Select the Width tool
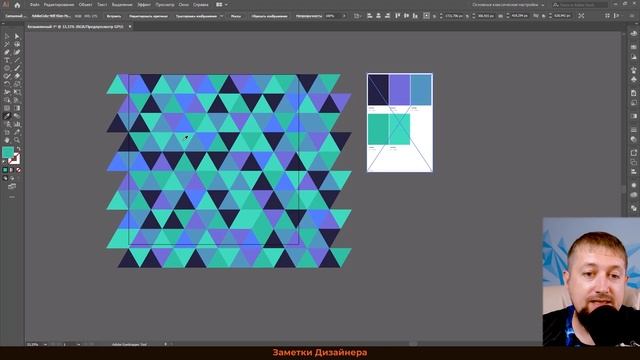This screenshot has width=640, height=360. pyautogui.click(x=7, y=92)
